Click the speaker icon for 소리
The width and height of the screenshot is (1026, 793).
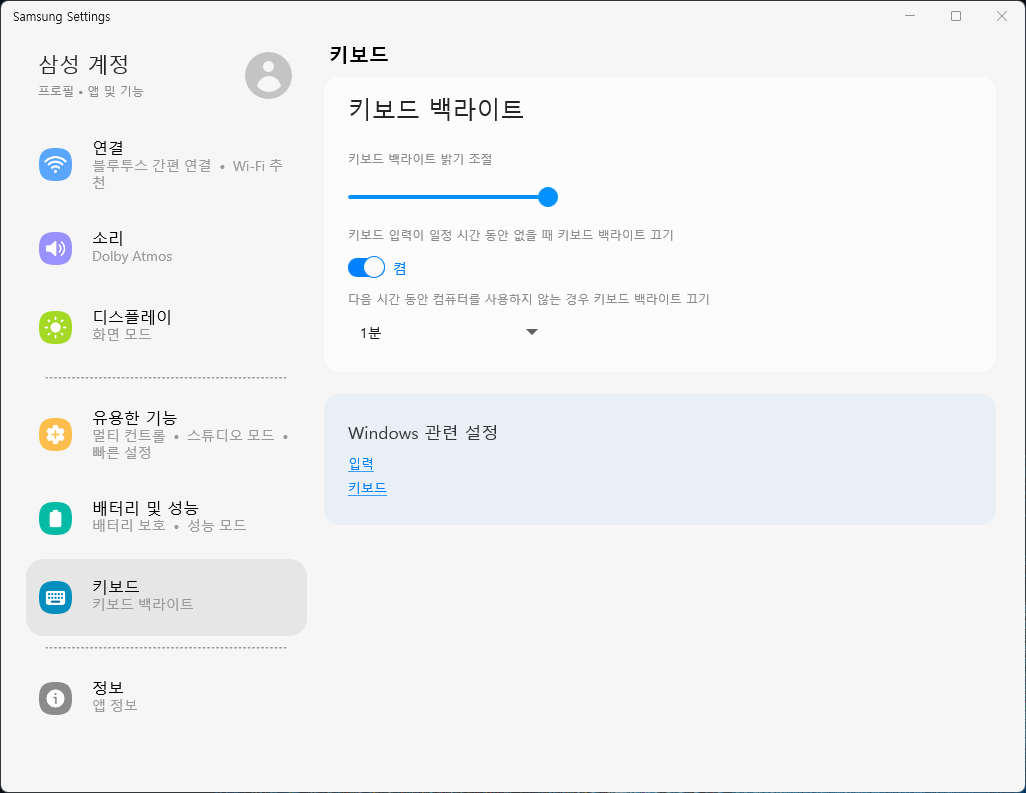pyautogui.click(x=55, y=248)
